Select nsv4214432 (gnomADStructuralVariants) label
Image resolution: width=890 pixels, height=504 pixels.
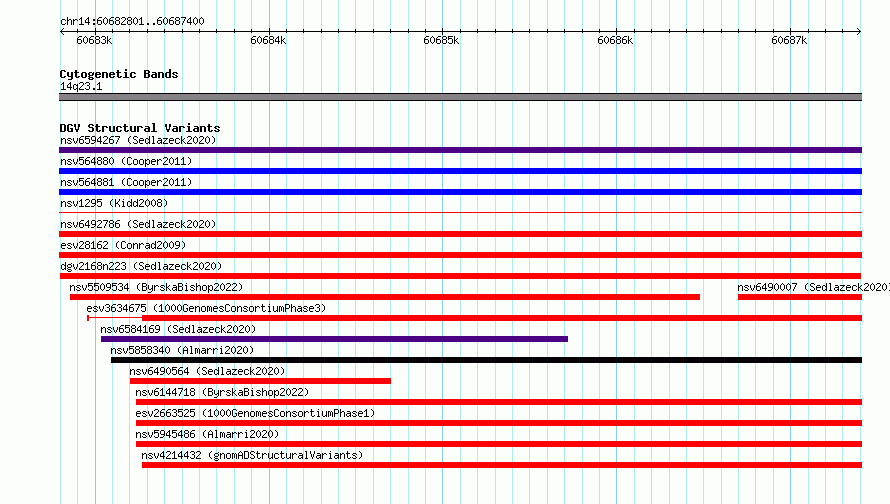(252, 455)
